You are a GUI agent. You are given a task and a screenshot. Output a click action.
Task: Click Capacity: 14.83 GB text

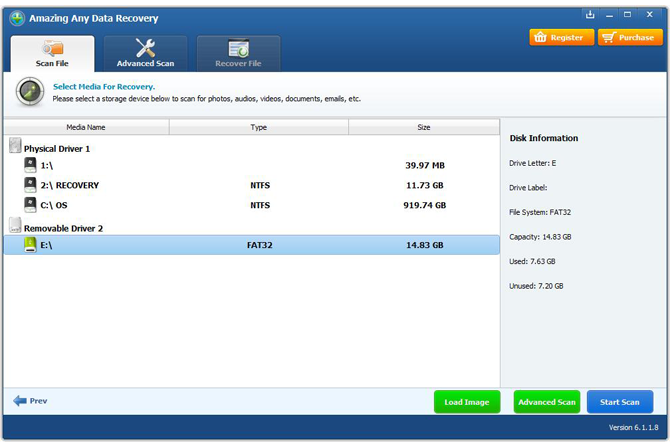[x=540, y=237]
